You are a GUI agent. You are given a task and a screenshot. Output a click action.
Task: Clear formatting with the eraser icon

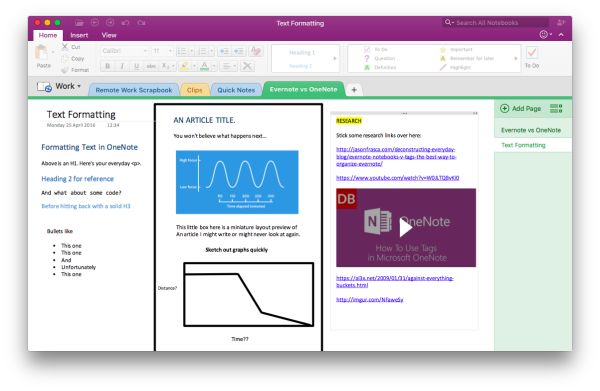pos(256,51)
